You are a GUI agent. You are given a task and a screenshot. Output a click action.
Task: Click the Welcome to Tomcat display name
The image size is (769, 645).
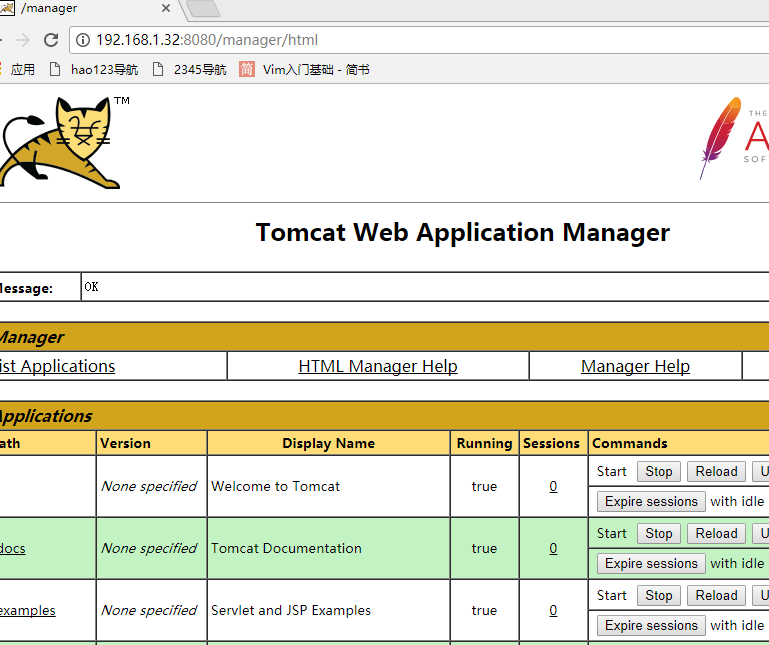(275, 486)
